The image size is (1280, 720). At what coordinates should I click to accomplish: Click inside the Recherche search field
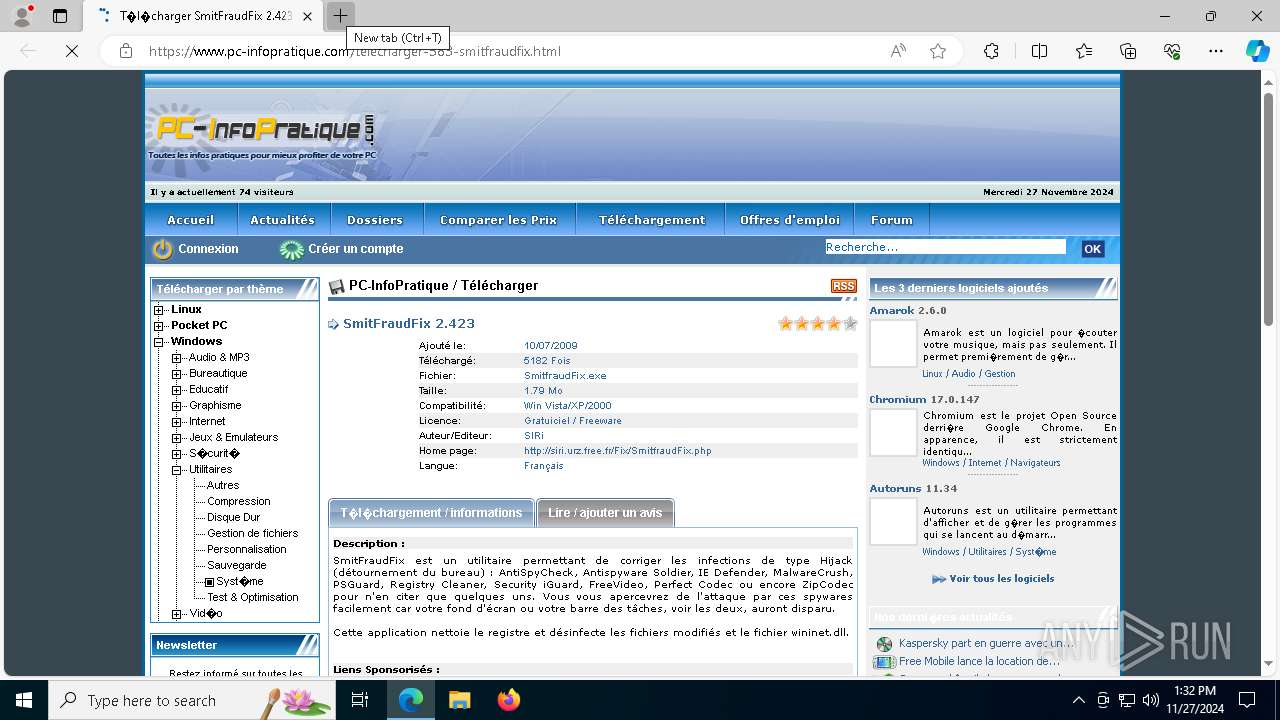point(945,247)
